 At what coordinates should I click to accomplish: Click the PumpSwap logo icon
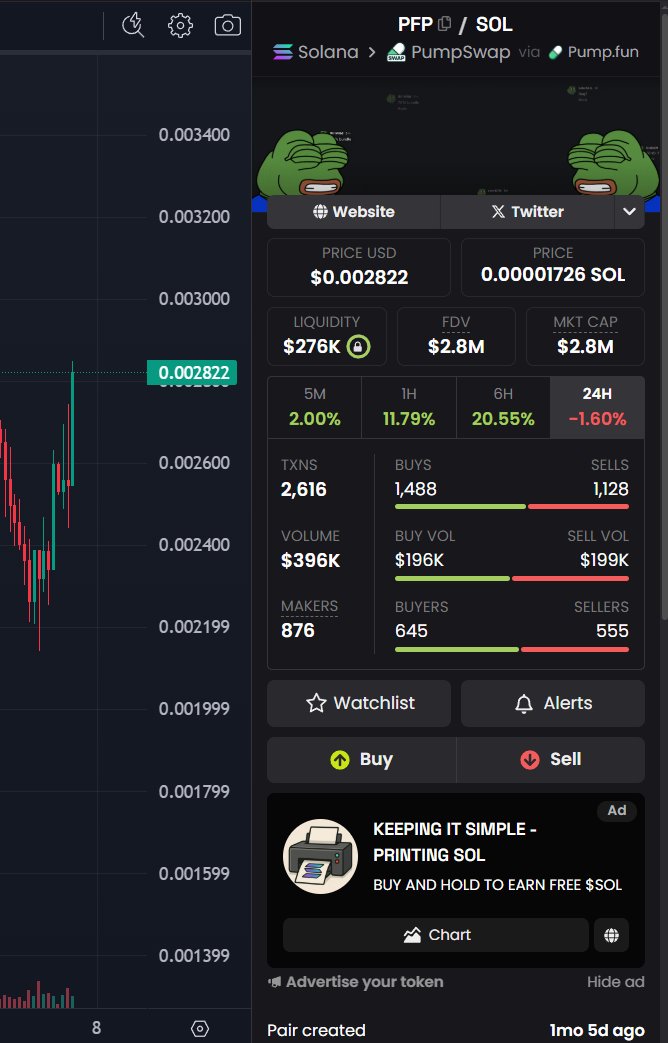(397, 52)
